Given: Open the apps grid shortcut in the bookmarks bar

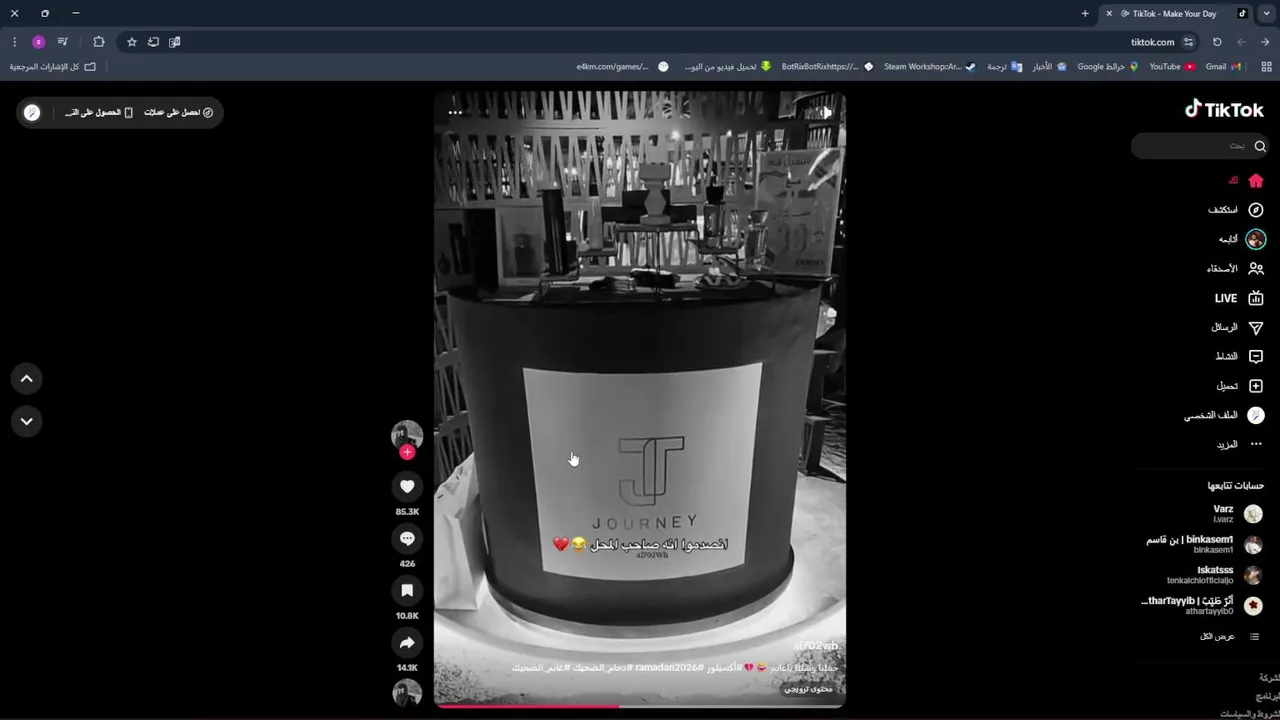Looking at the screenshot, I should point(1267,67).
